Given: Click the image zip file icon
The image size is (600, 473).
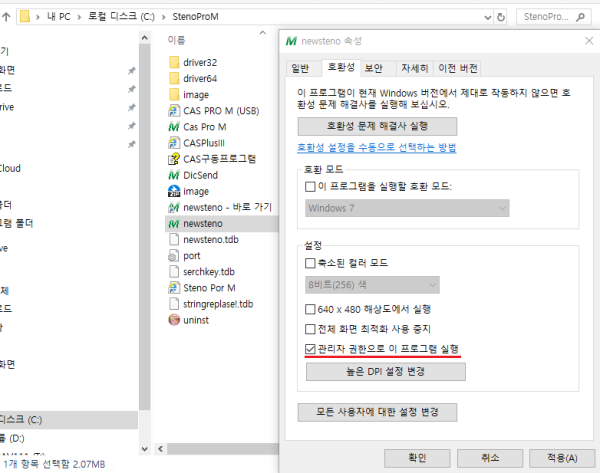Looking at the screenshot, I should (x=173, y=191).
